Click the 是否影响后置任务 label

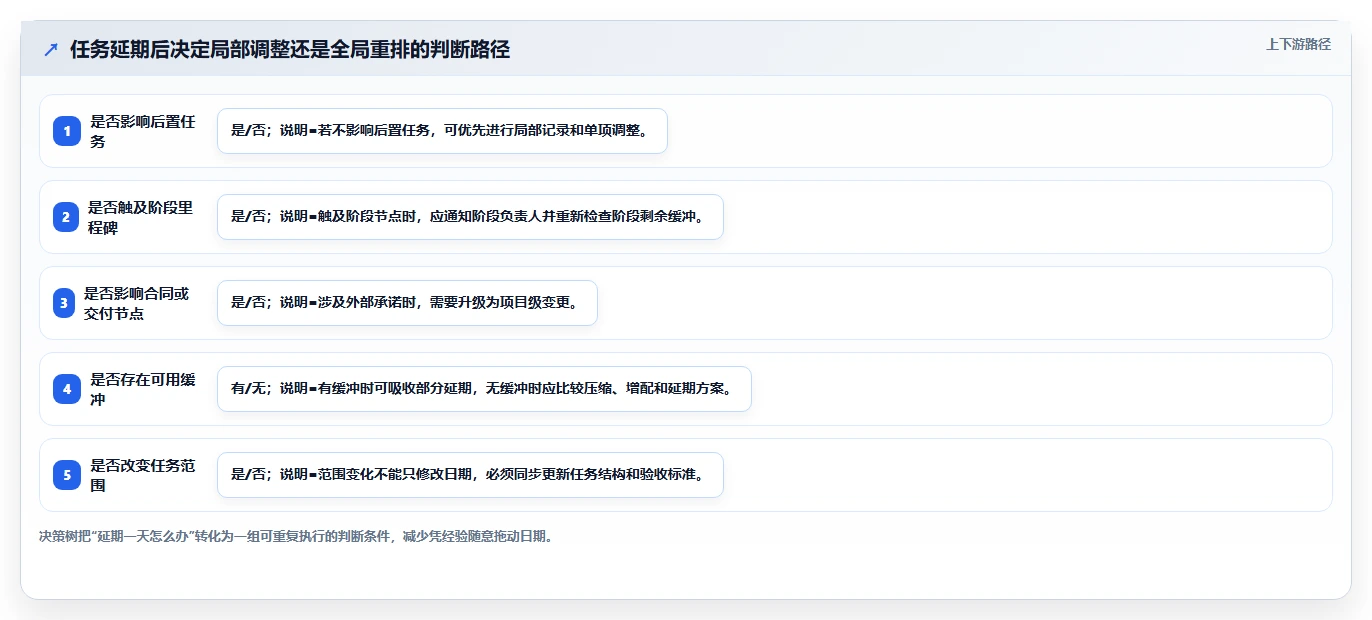click(x=143, y=131)
